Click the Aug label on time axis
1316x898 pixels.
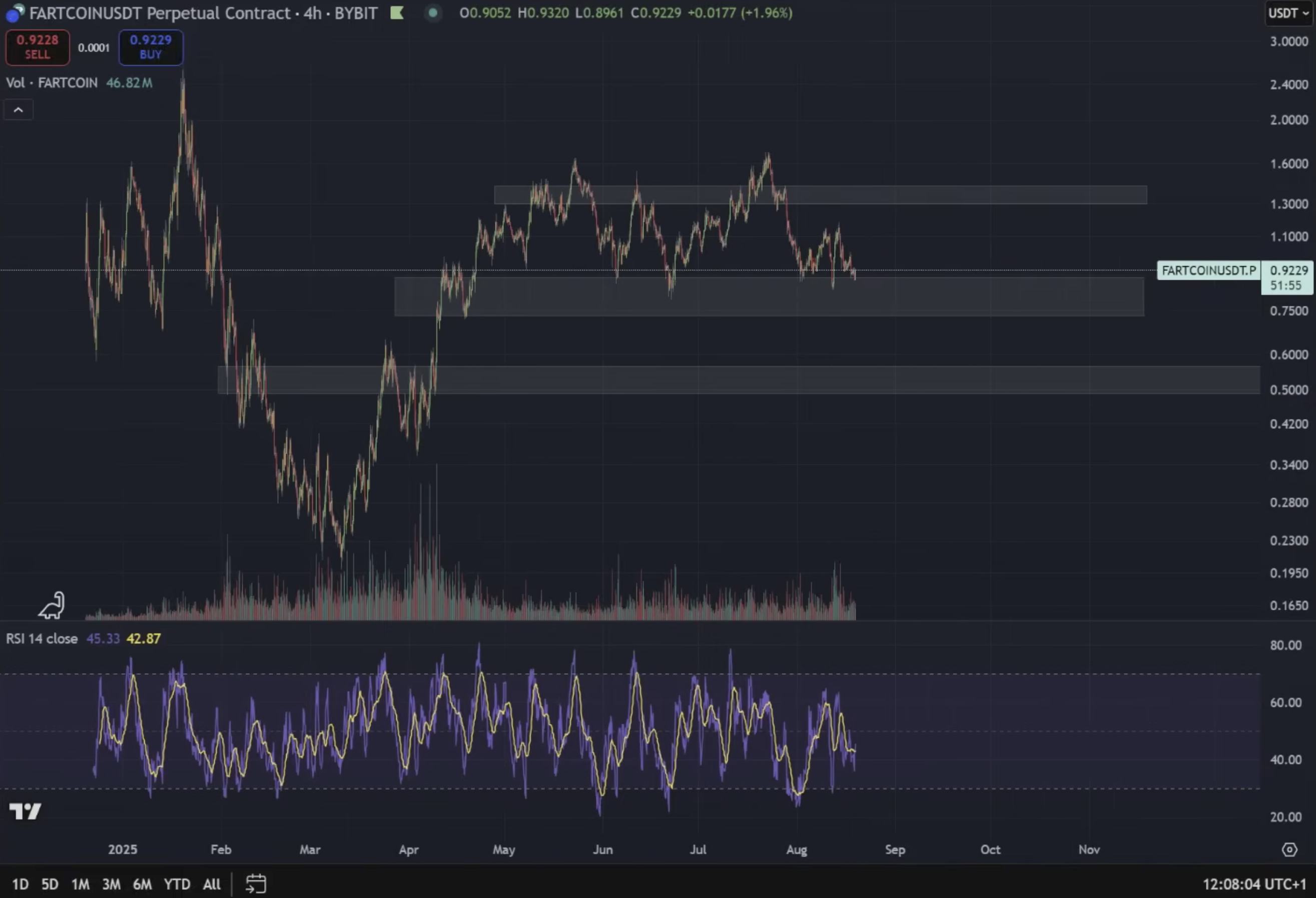coord(797,850)
